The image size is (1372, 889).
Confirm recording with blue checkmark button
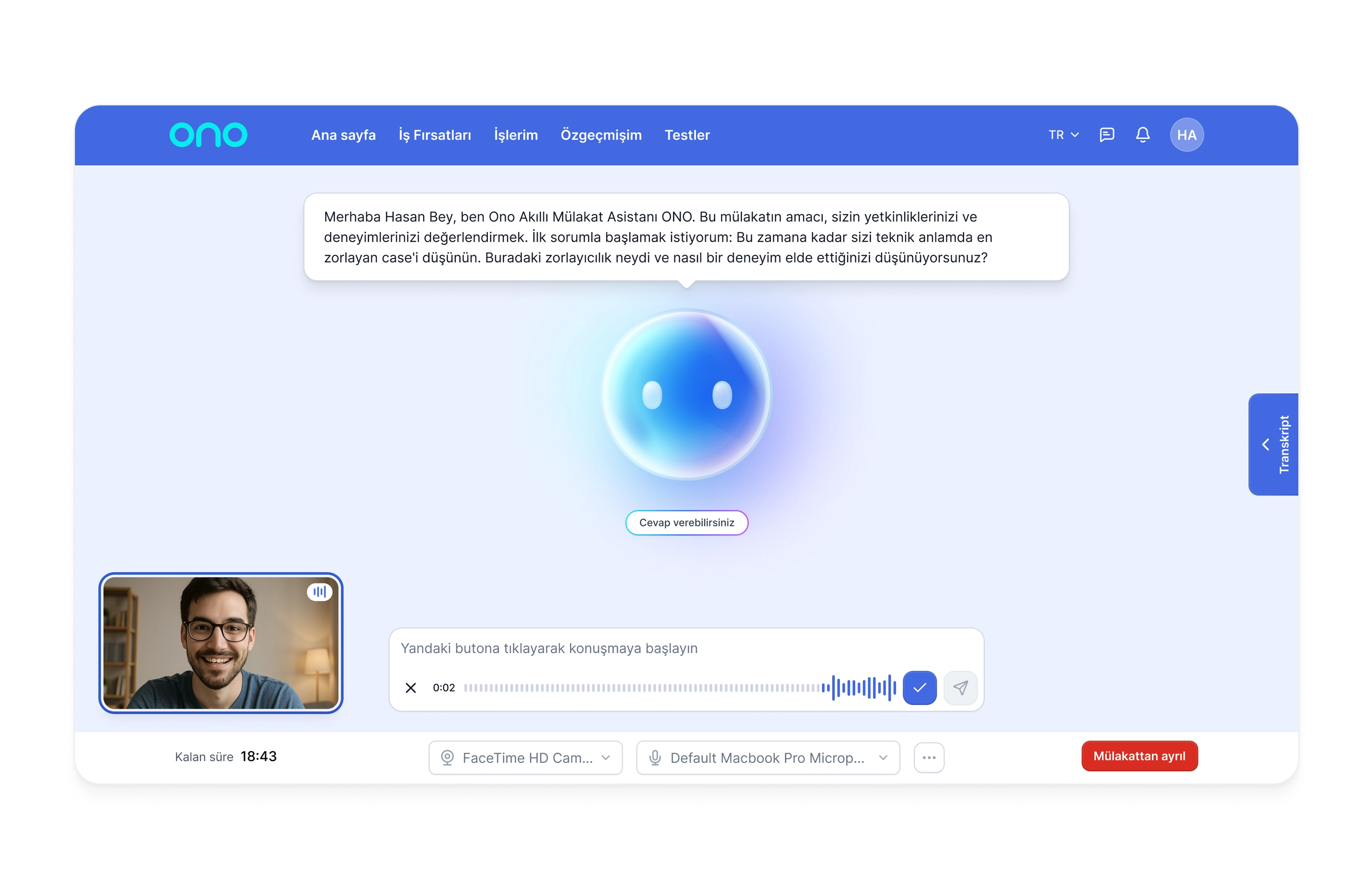(x=919, y=687)
